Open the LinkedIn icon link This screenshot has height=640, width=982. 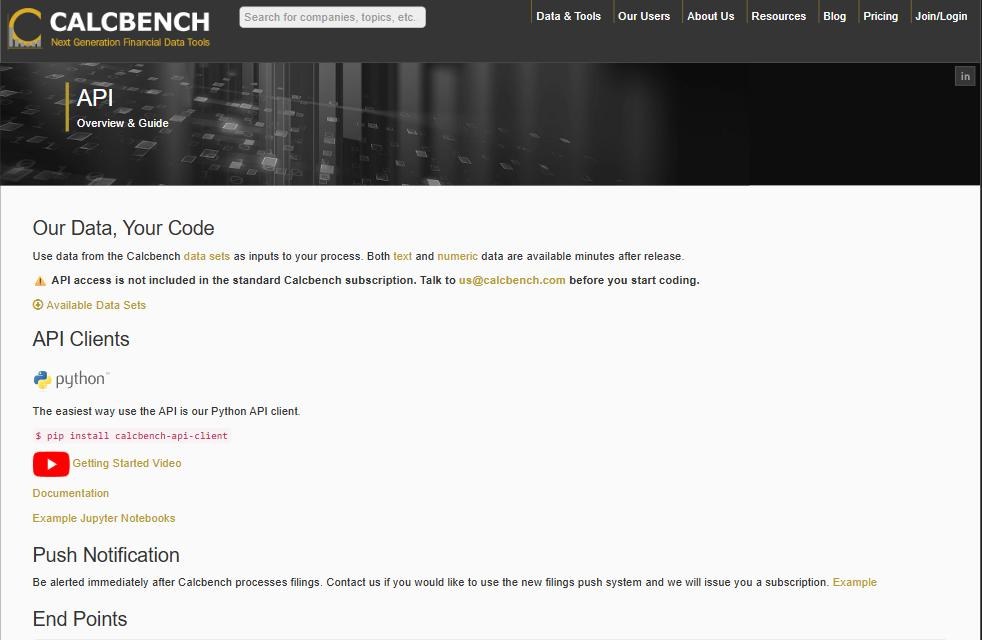964,76
